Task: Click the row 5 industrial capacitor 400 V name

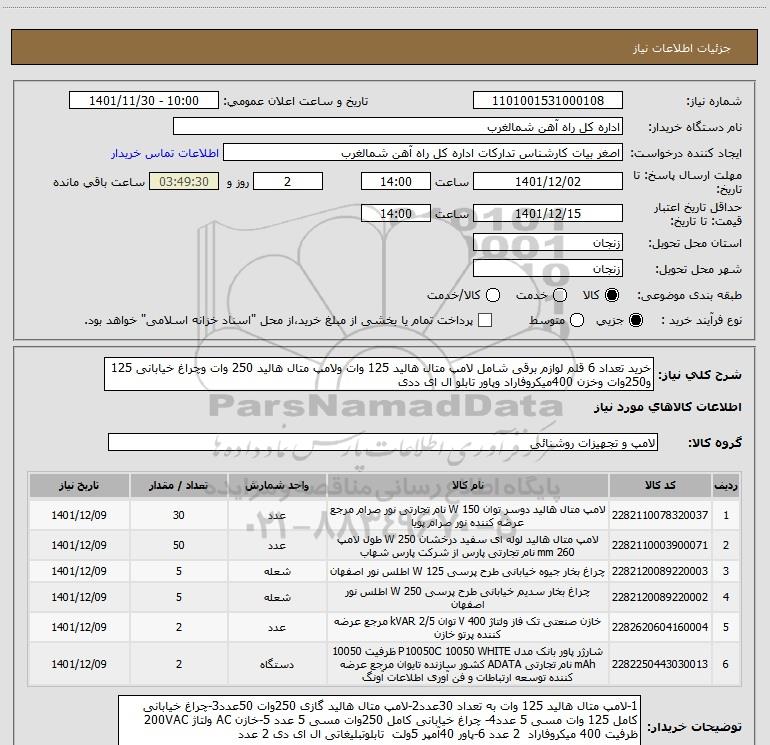Action: point(468,628)
